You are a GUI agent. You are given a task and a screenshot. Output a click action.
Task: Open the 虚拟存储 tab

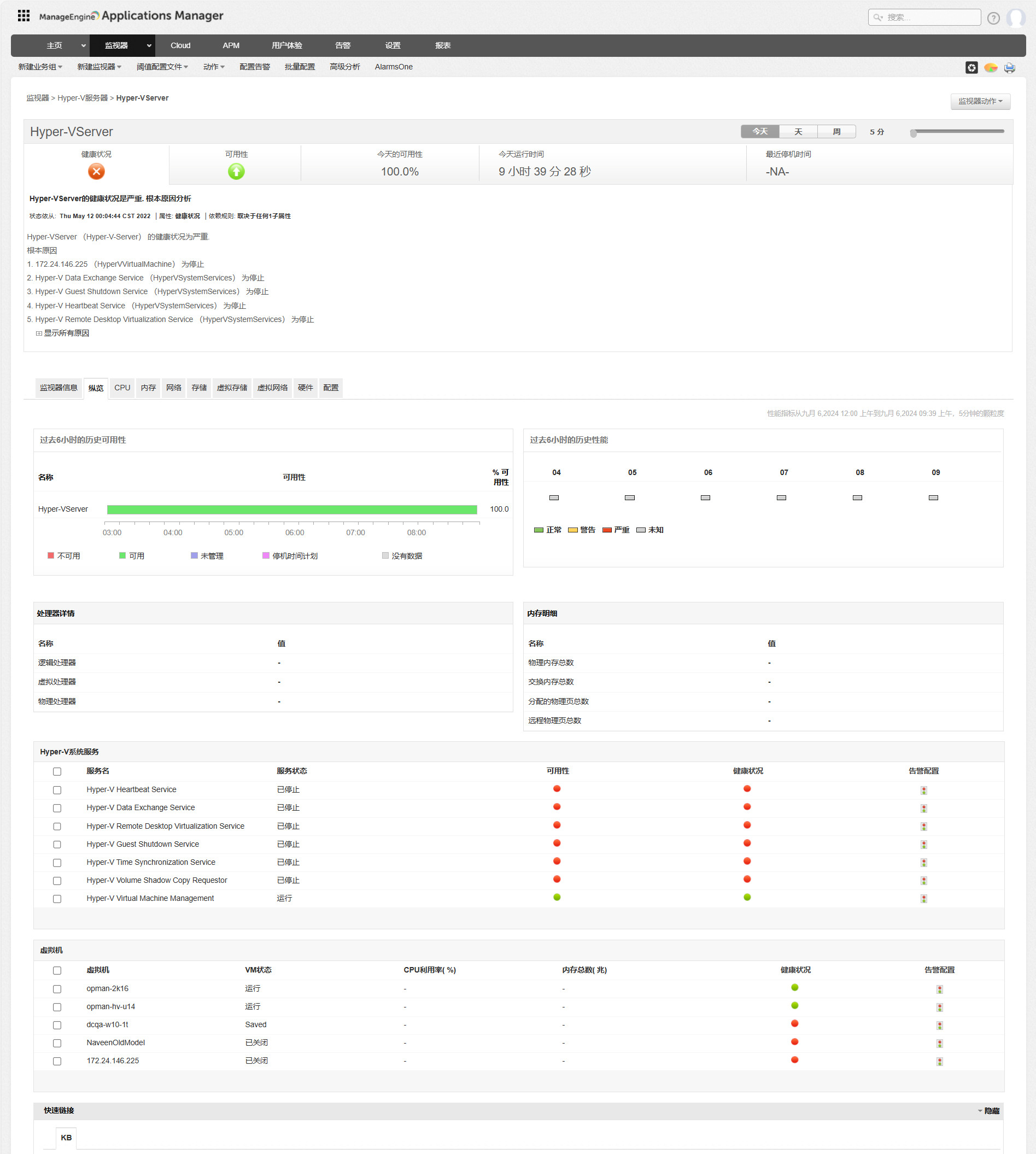point(232,388)
